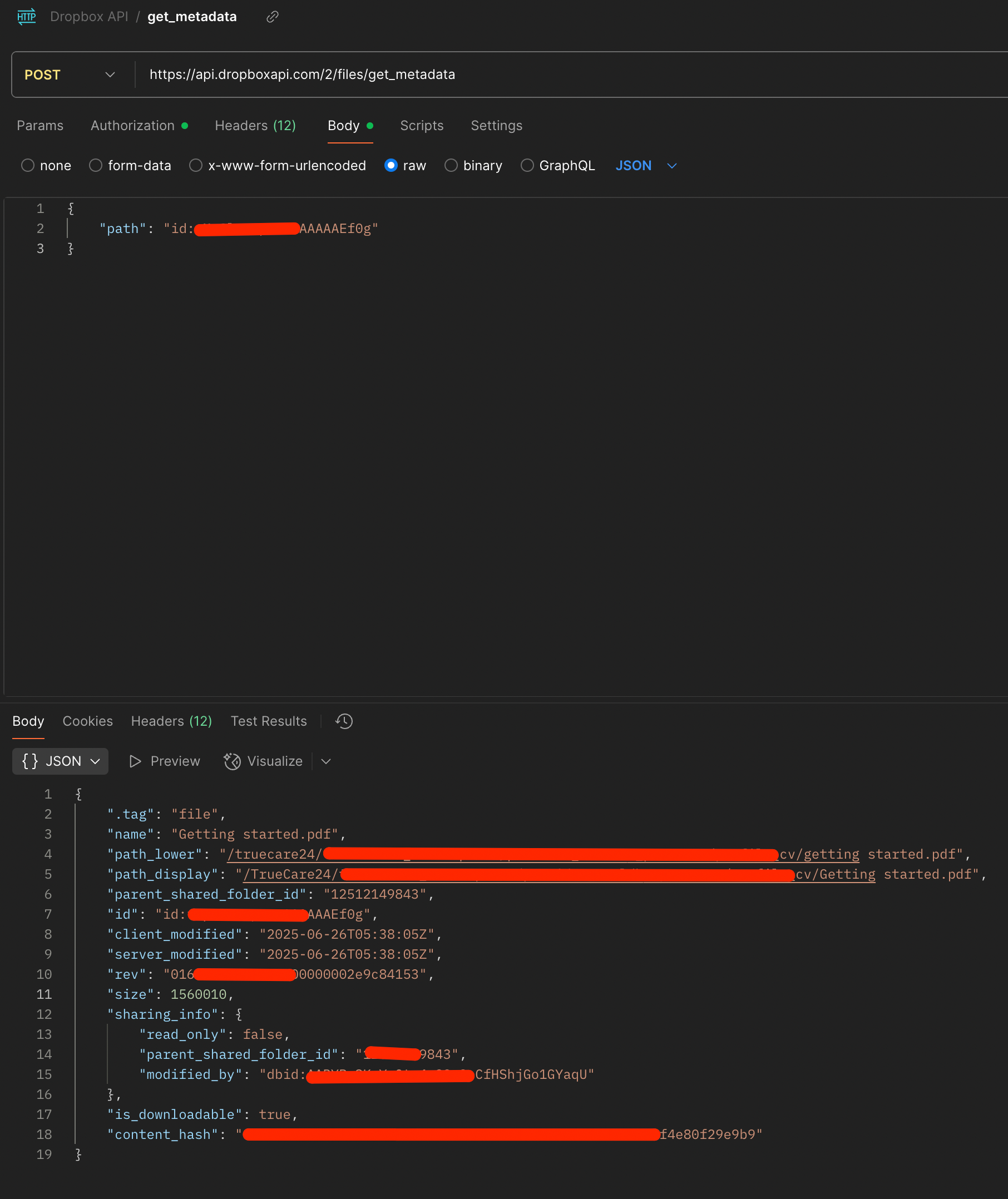Switch to the Authorization tab
The image size is (1008, 1199).
132,126
